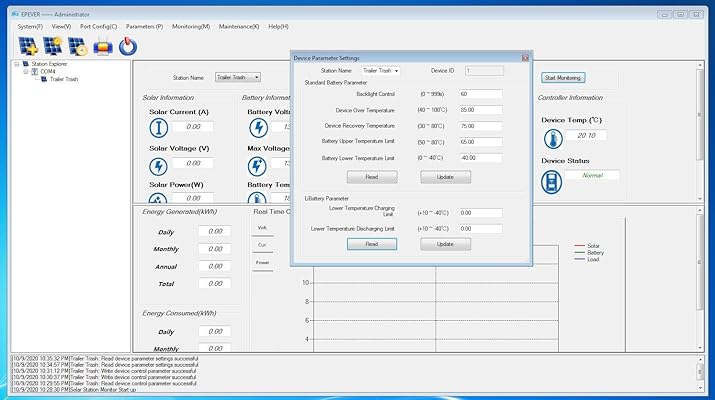Click the Backlight Control input field
This screenshot has height=400, width=715.
pos(480,94)
